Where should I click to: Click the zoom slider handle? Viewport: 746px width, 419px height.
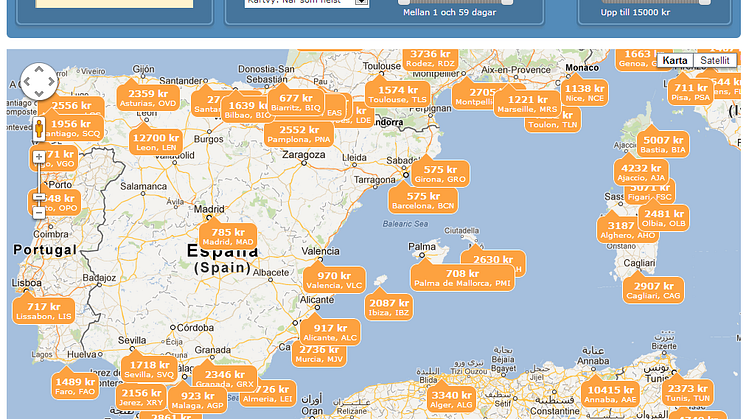click(39, 196)
